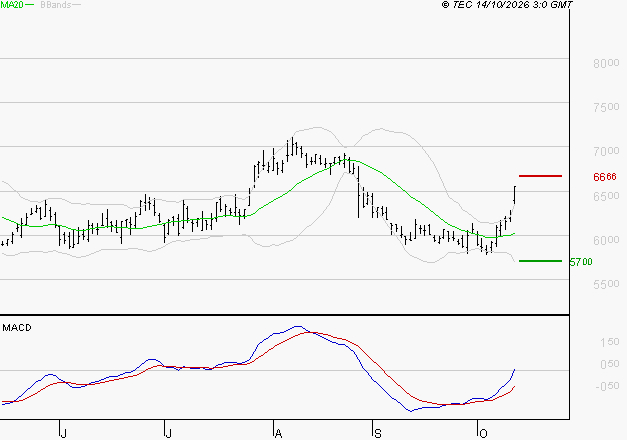Click the green support level line
627x440 pixels.
[x=540, y=261]
